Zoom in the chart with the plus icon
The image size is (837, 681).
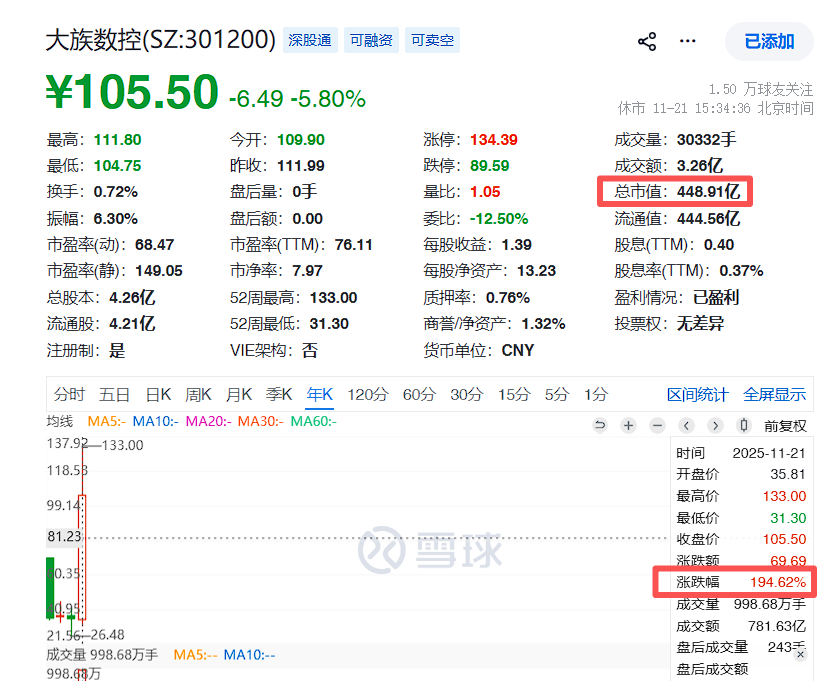[x=629, y=425]
